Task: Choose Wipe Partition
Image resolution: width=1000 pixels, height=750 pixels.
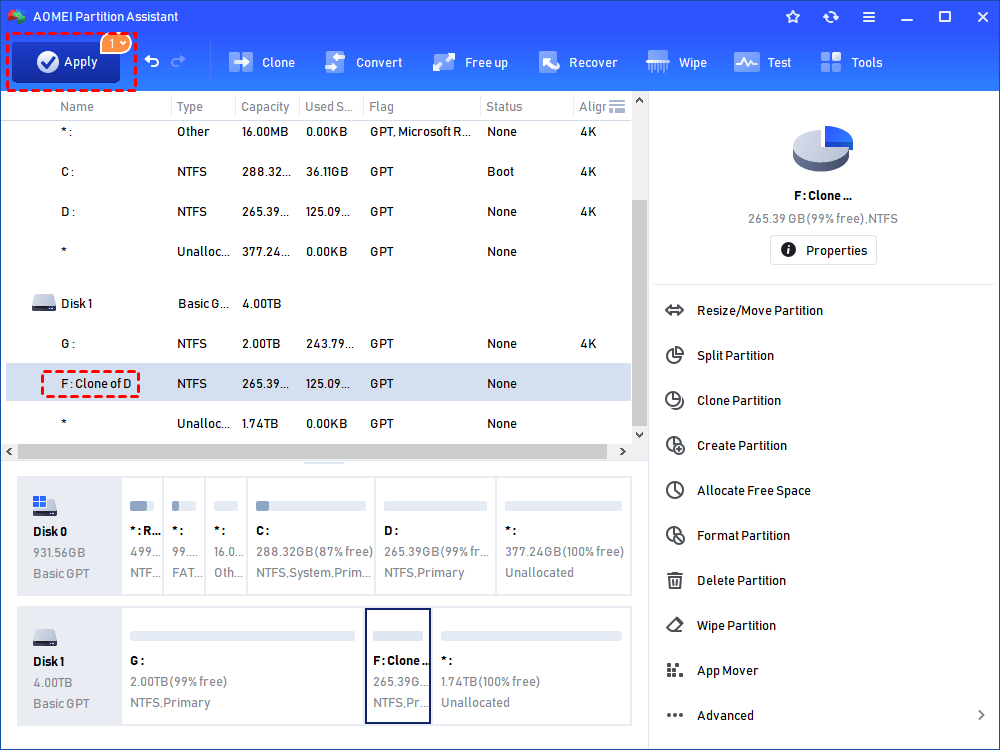Action: 736,626
